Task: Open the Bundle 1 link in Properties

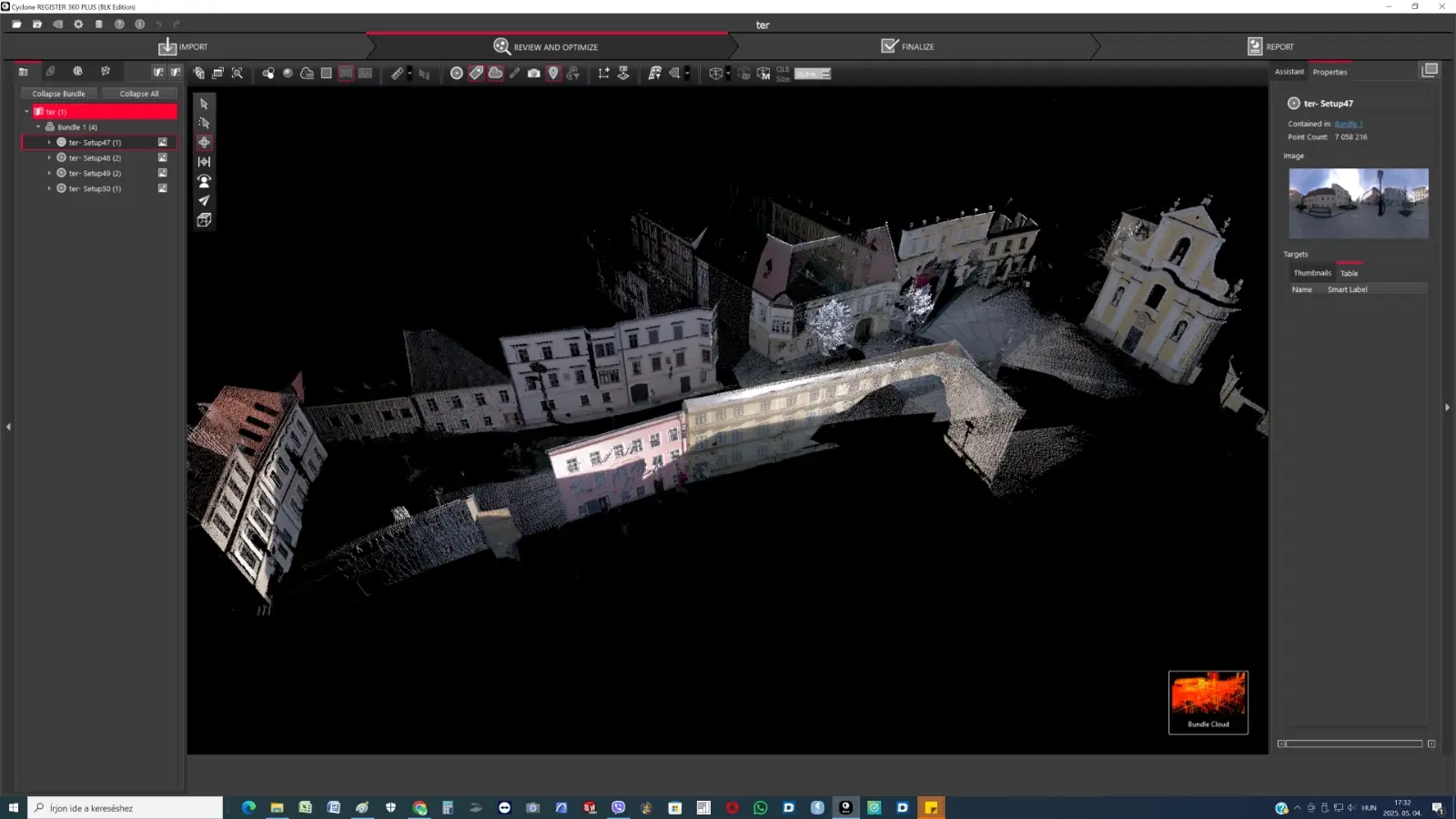Action: (x=1348, y=124)
